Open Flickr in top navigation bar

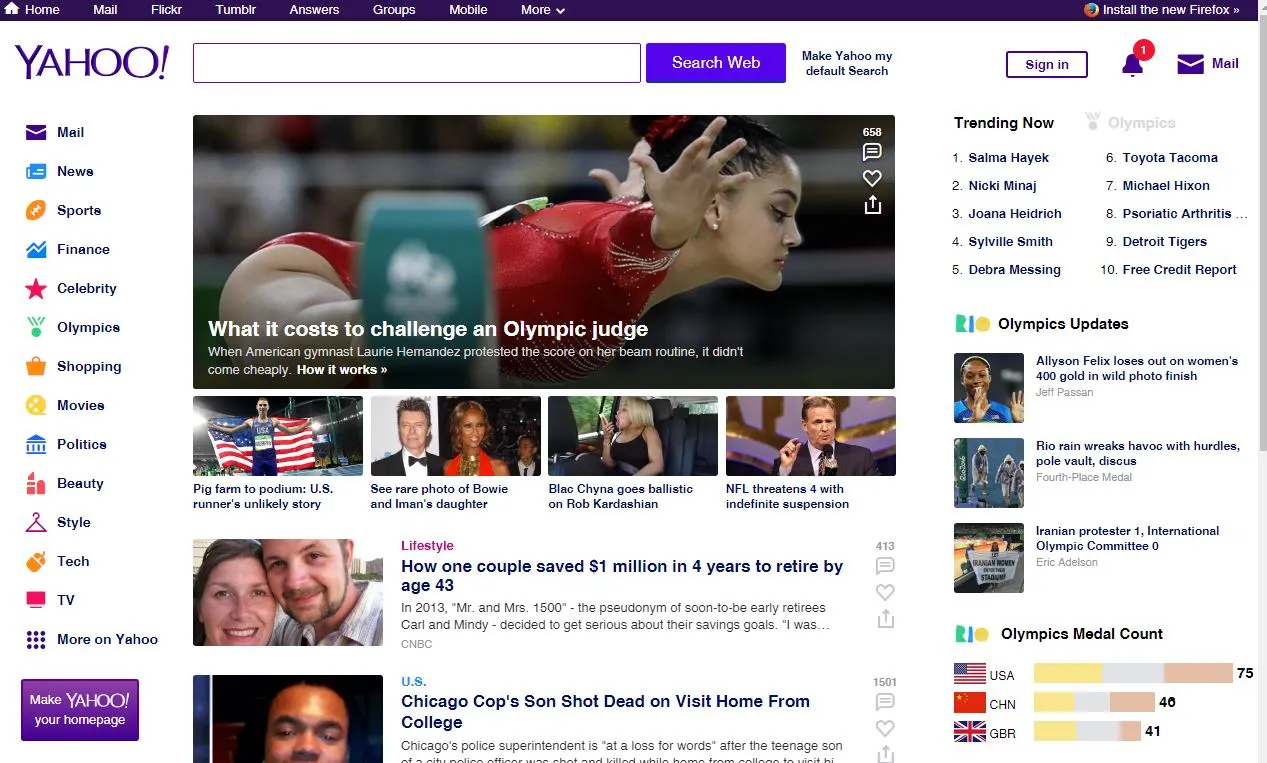167,10
